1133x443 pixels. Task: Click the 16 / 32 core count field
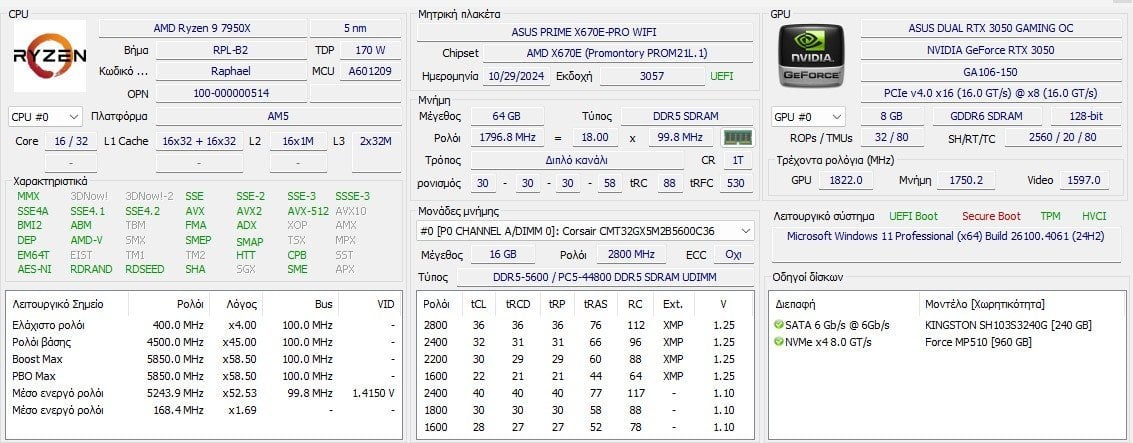click(x=71, y=142)
